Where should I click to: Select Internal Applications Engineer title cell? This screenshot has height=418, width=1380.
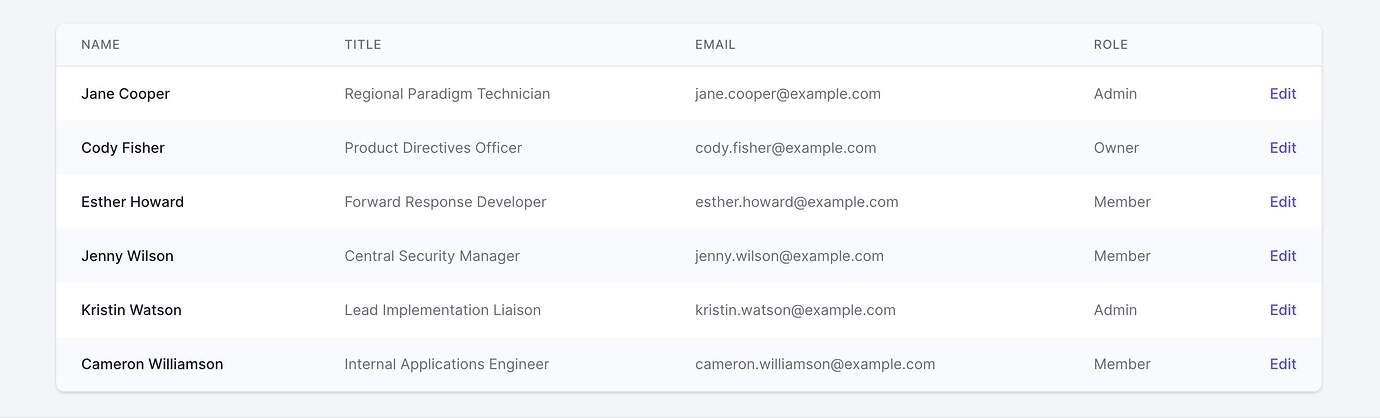(x=447, y=364)
